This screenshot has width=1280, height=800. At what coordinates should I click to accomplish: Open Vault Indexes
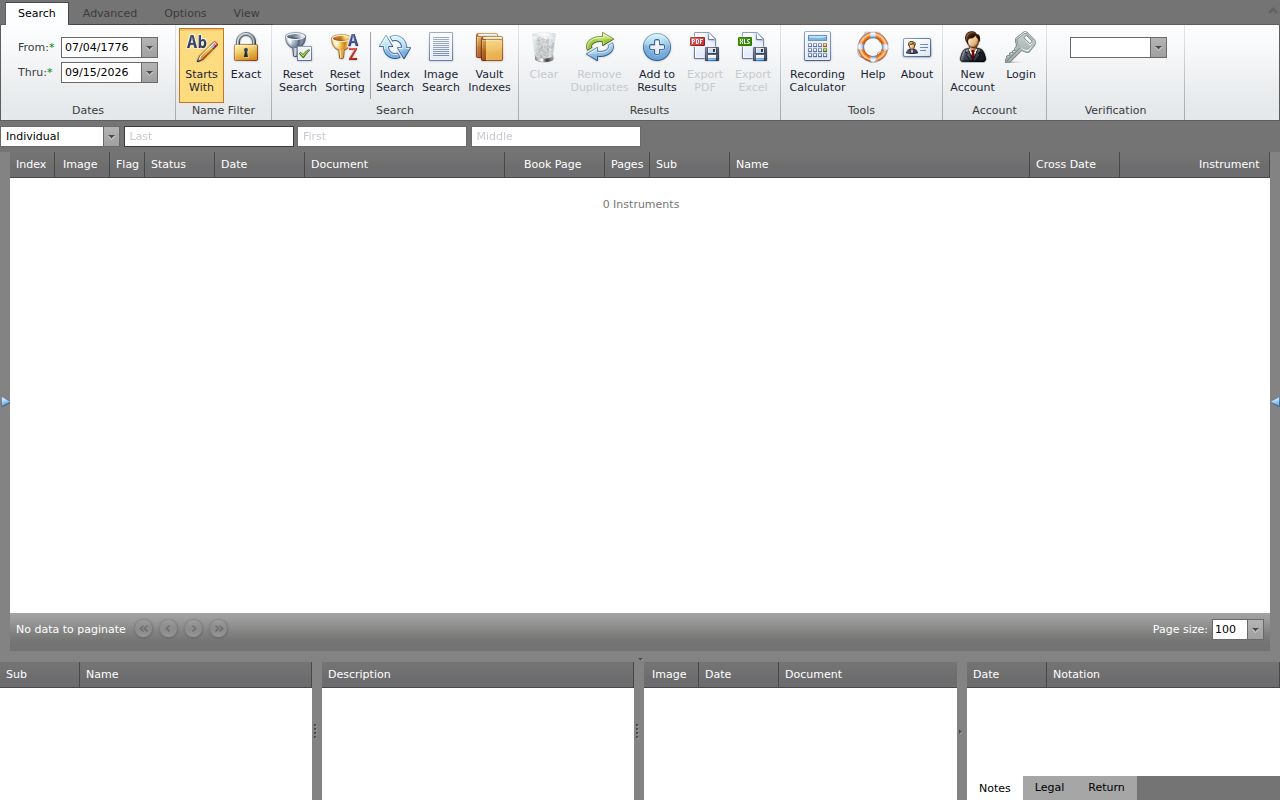click(490, 64)
